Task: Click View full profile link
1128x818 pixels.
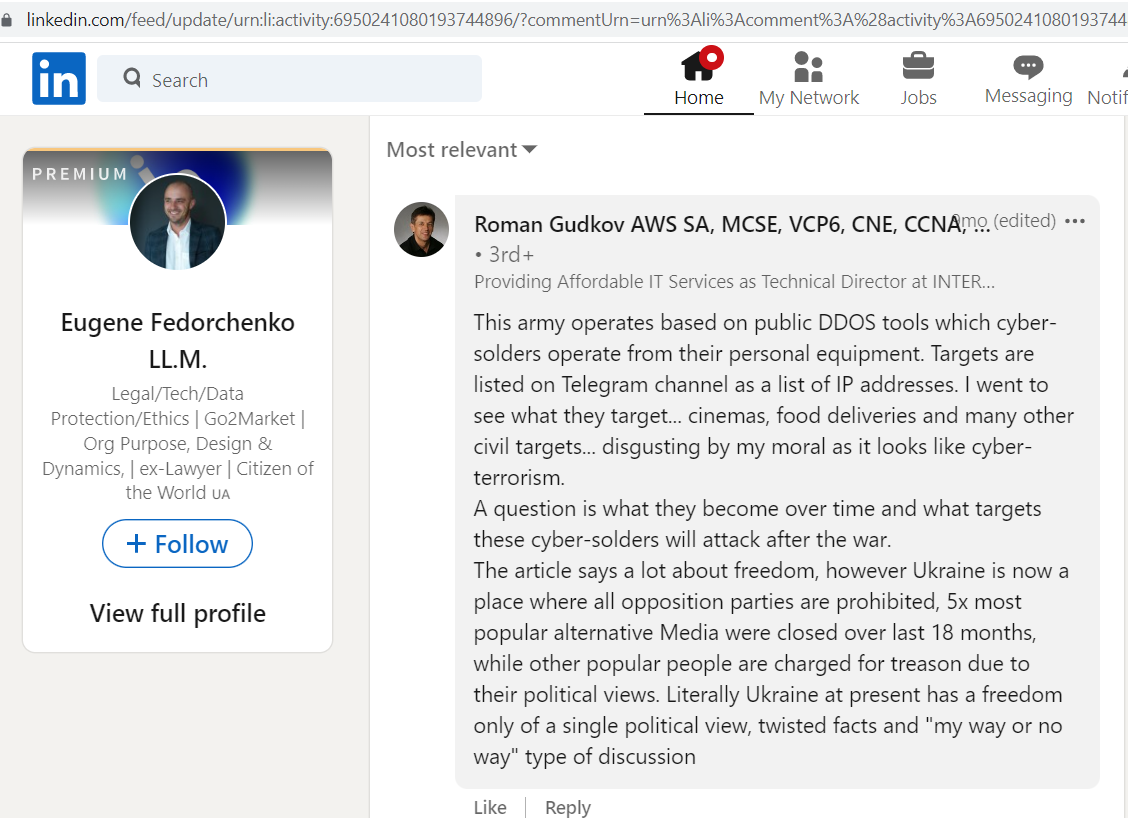Action: click(x=178, y=614)
